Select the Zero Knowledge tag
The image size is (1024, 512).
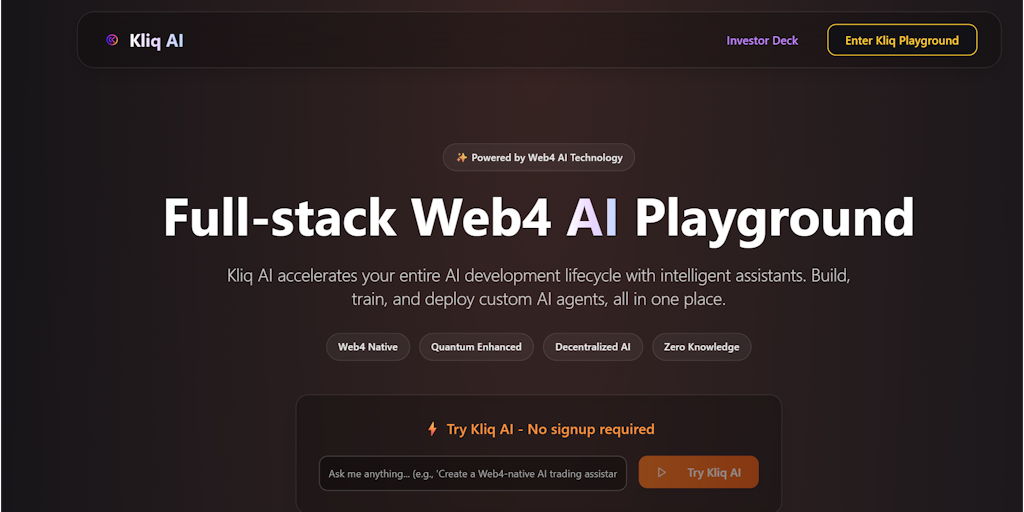tap(701, 347)
